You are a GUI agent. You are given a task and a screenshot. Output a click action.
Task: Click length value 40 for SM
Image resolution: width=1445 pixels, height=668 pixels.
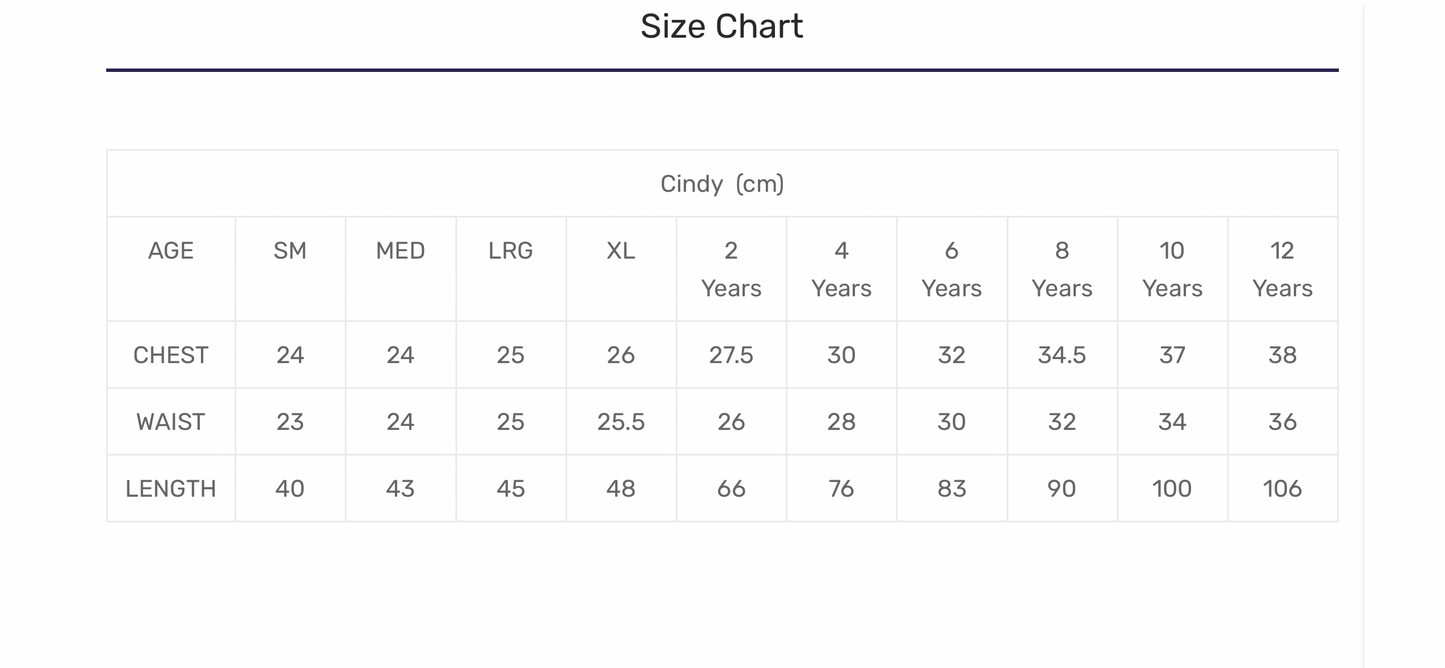point(290,489)
